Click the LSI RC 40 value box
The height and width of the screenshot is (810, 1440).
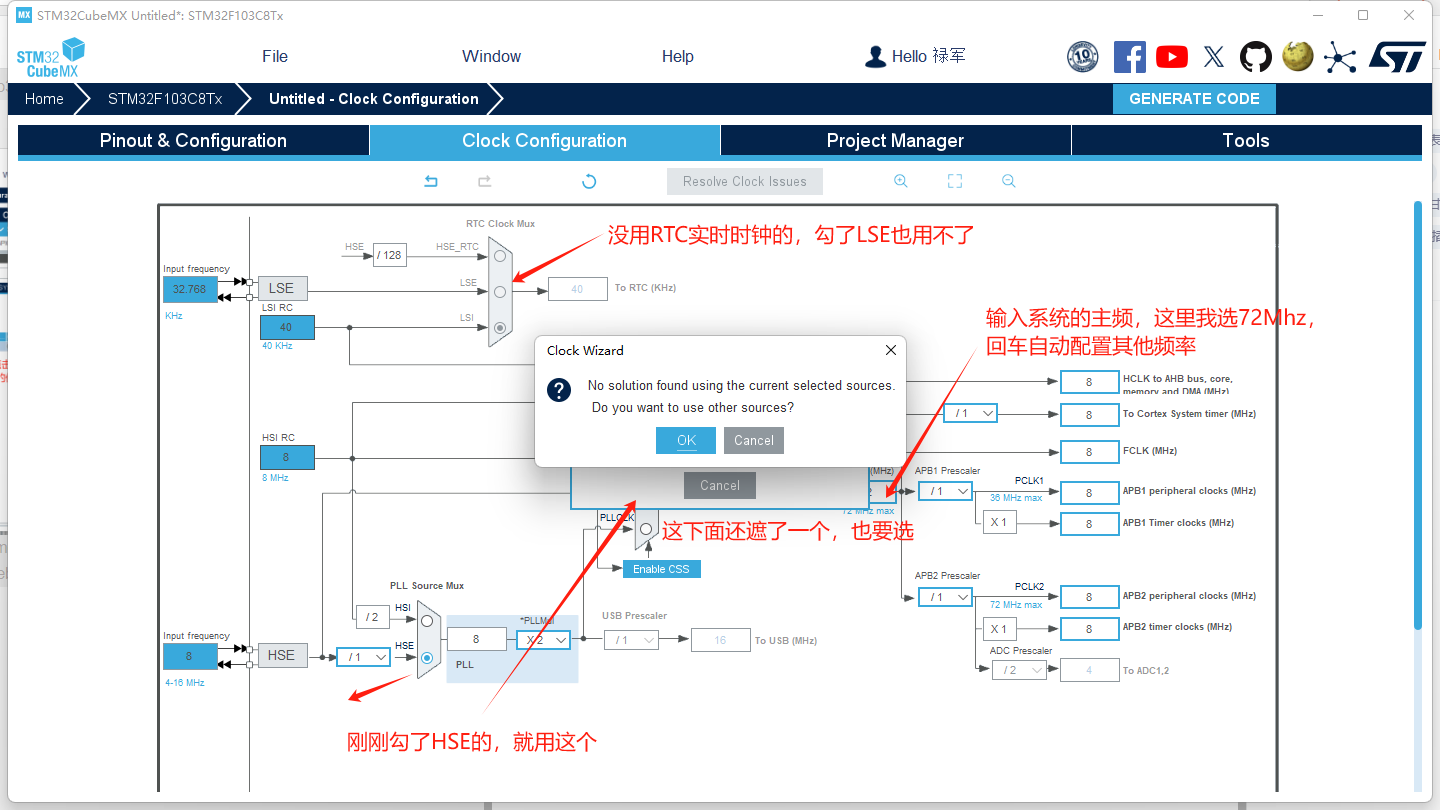[x=287, y=327]
